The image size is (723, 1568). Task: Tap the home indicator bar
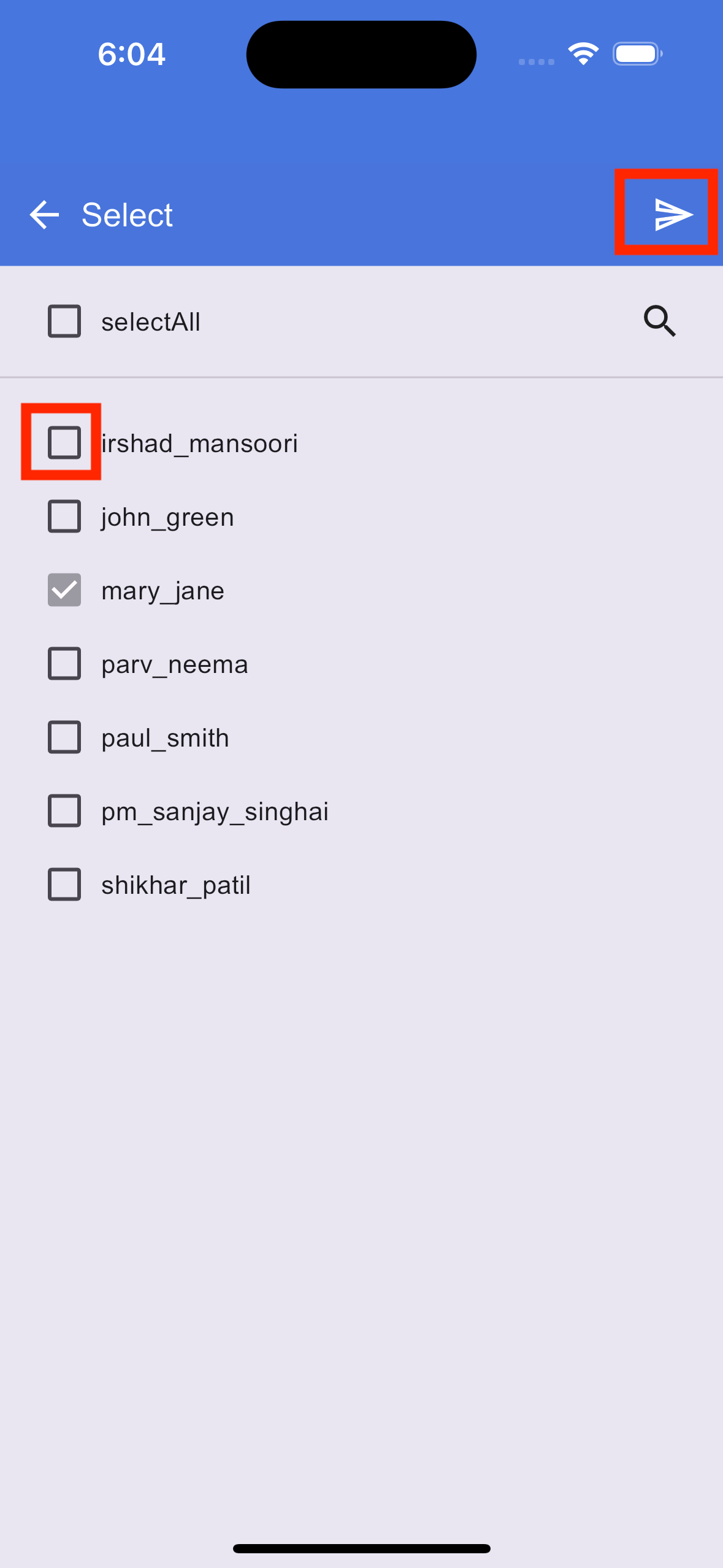[361, 1548]
